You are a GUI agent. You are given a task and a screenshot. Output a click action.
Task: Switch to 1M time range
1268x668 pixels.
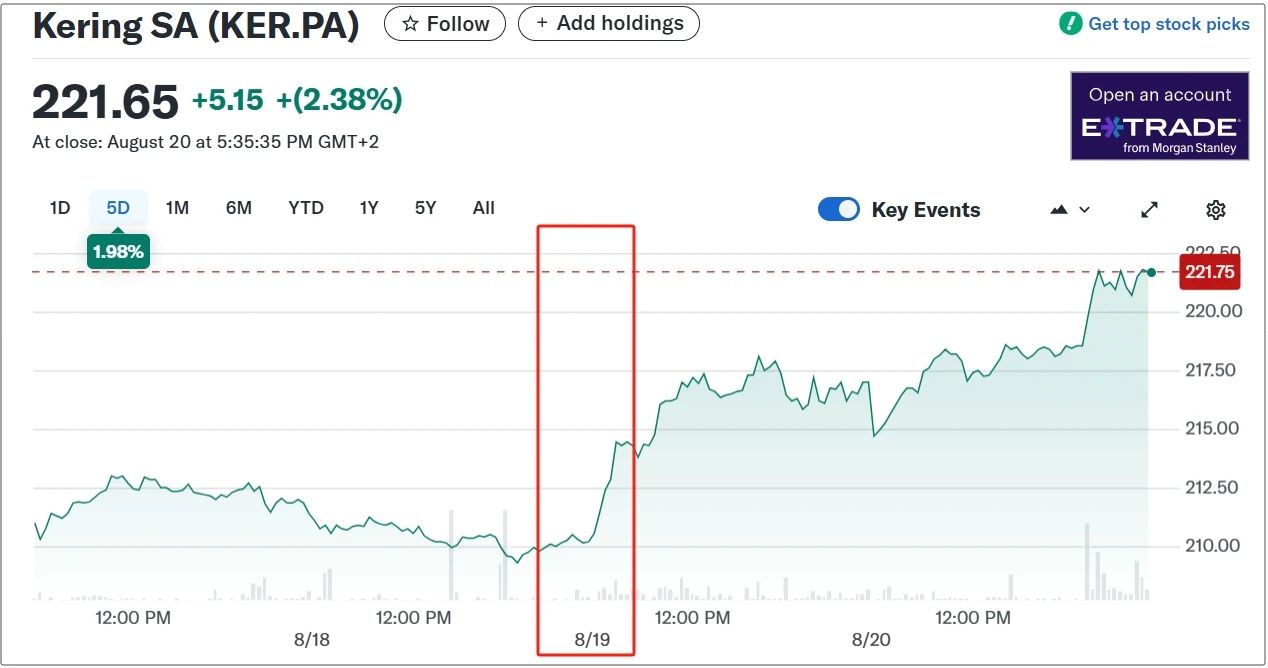coord(177,208)
